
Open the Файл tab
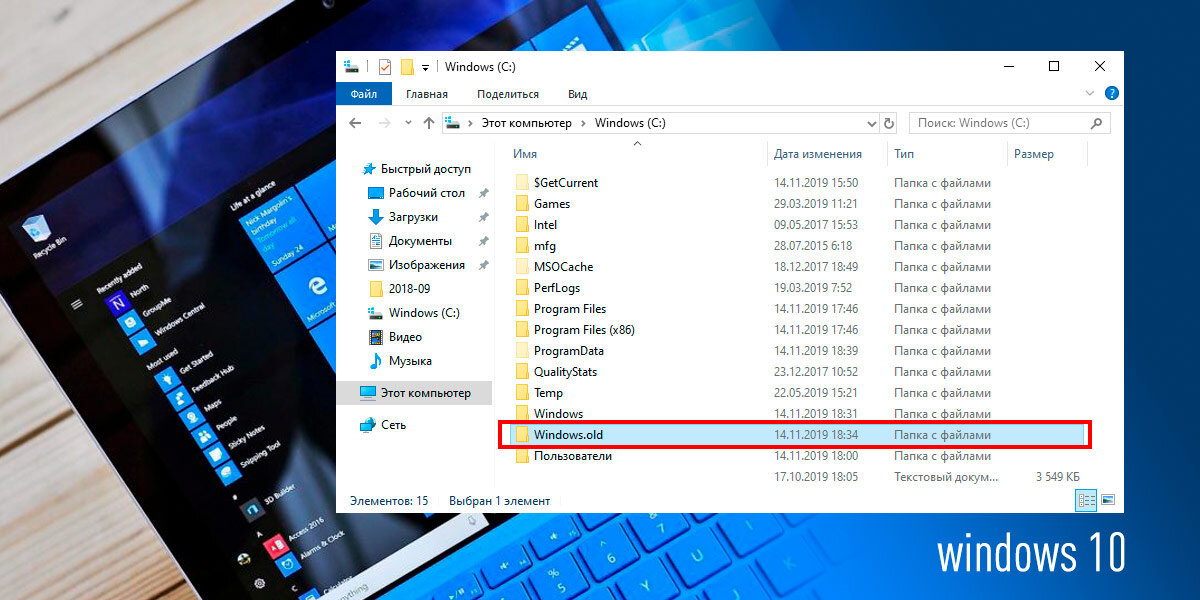(364, 94)
